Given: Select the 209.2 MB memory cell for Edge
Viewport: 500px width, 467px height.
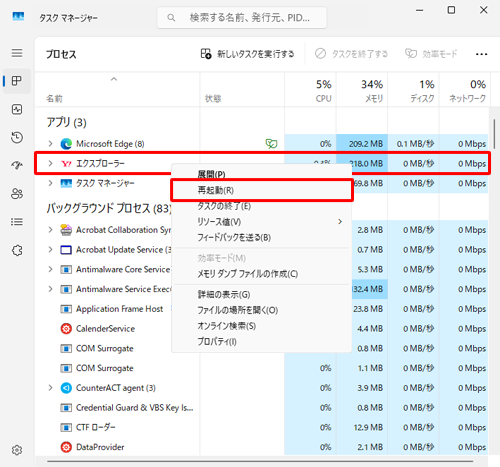Looking at the screenshot, I should 362,144.
